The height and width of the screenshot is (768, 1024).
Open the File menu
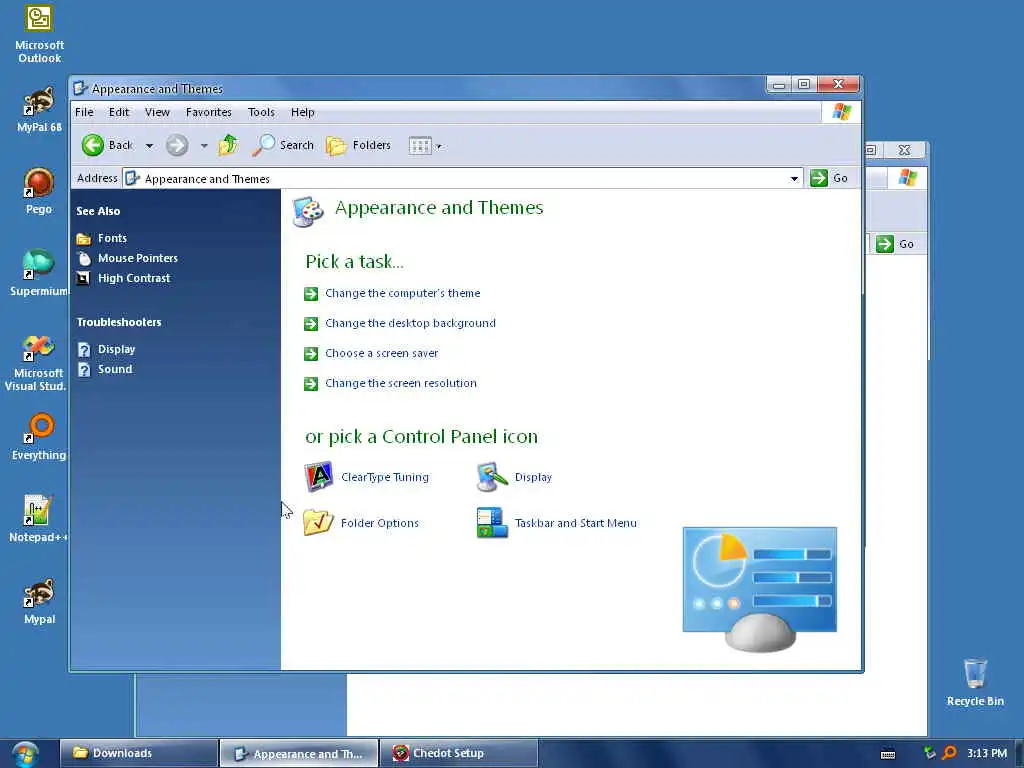coord(84,112)
